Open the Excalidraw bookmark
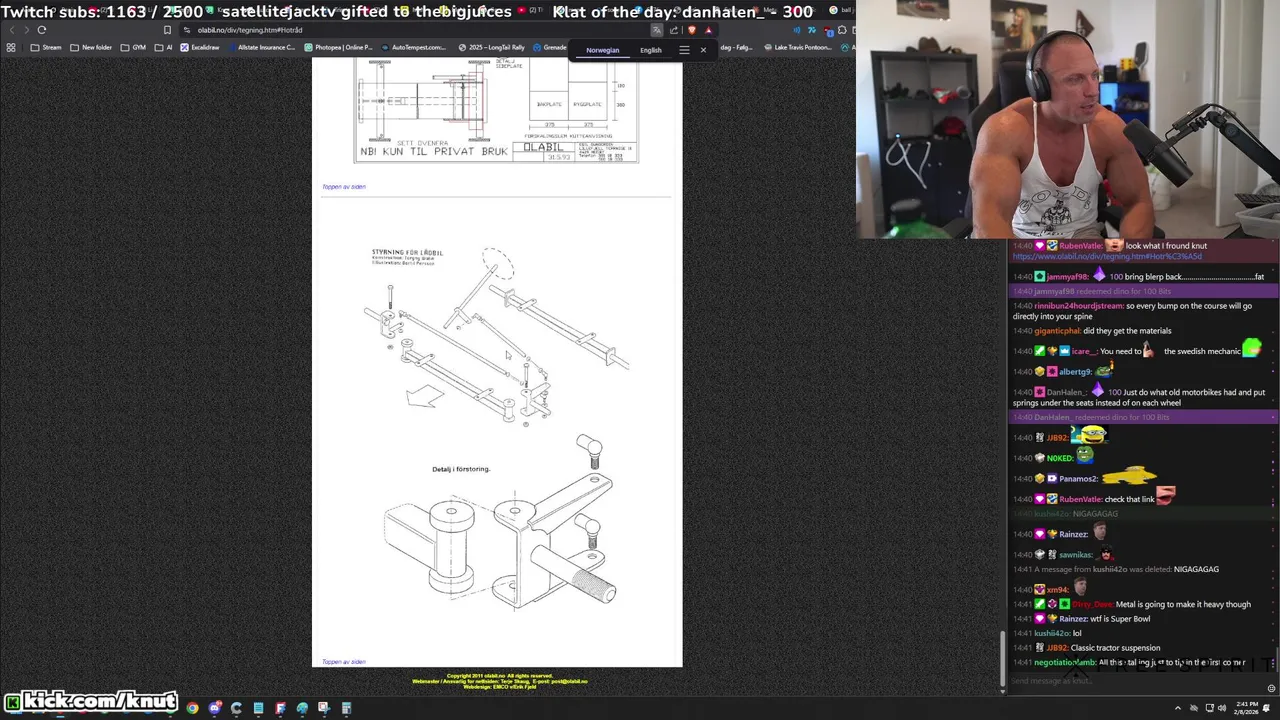The image size is (1280, 720). (200, 47)
